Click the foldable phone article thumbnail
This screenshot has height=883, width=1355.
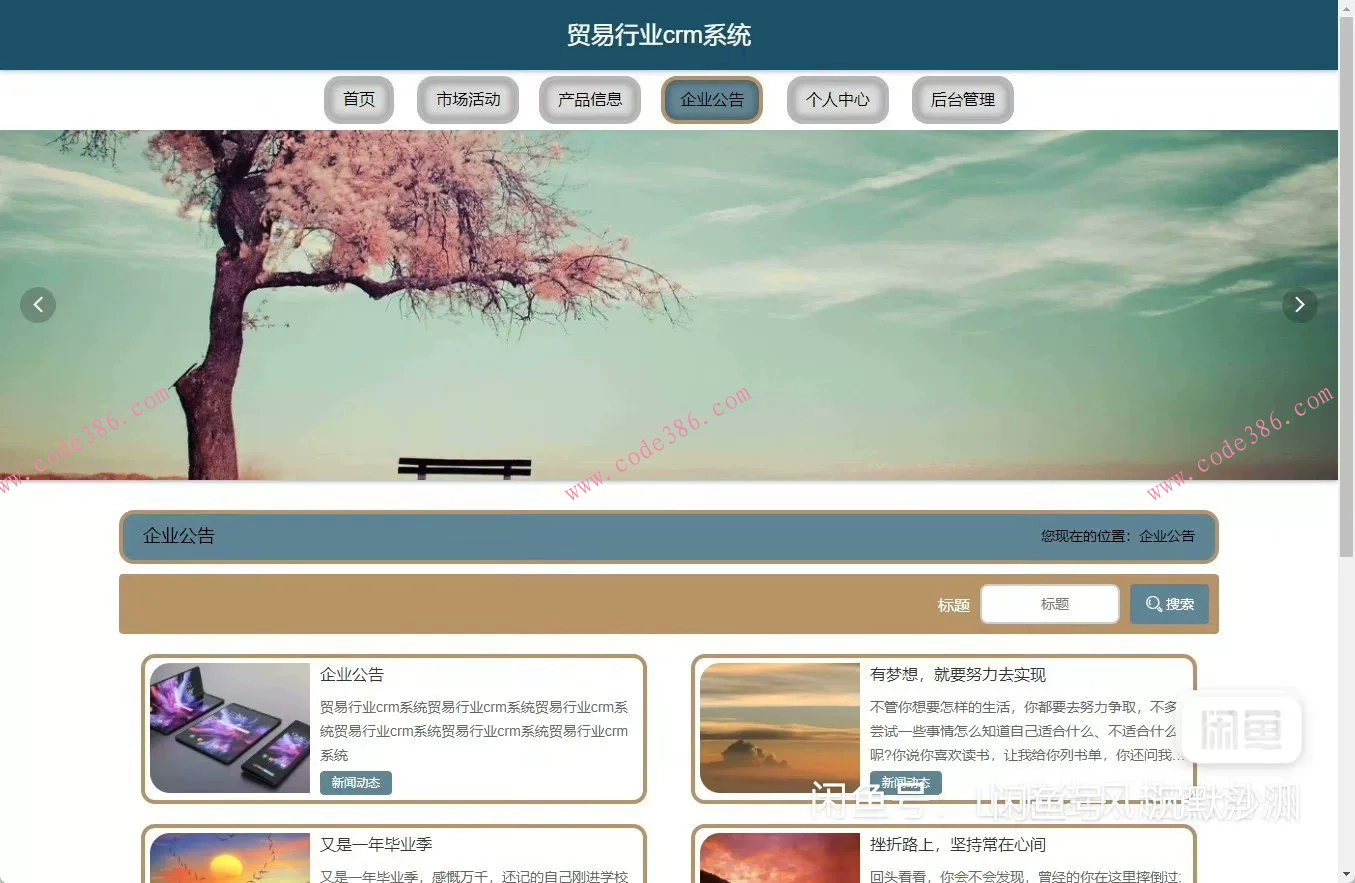(229, 728)
